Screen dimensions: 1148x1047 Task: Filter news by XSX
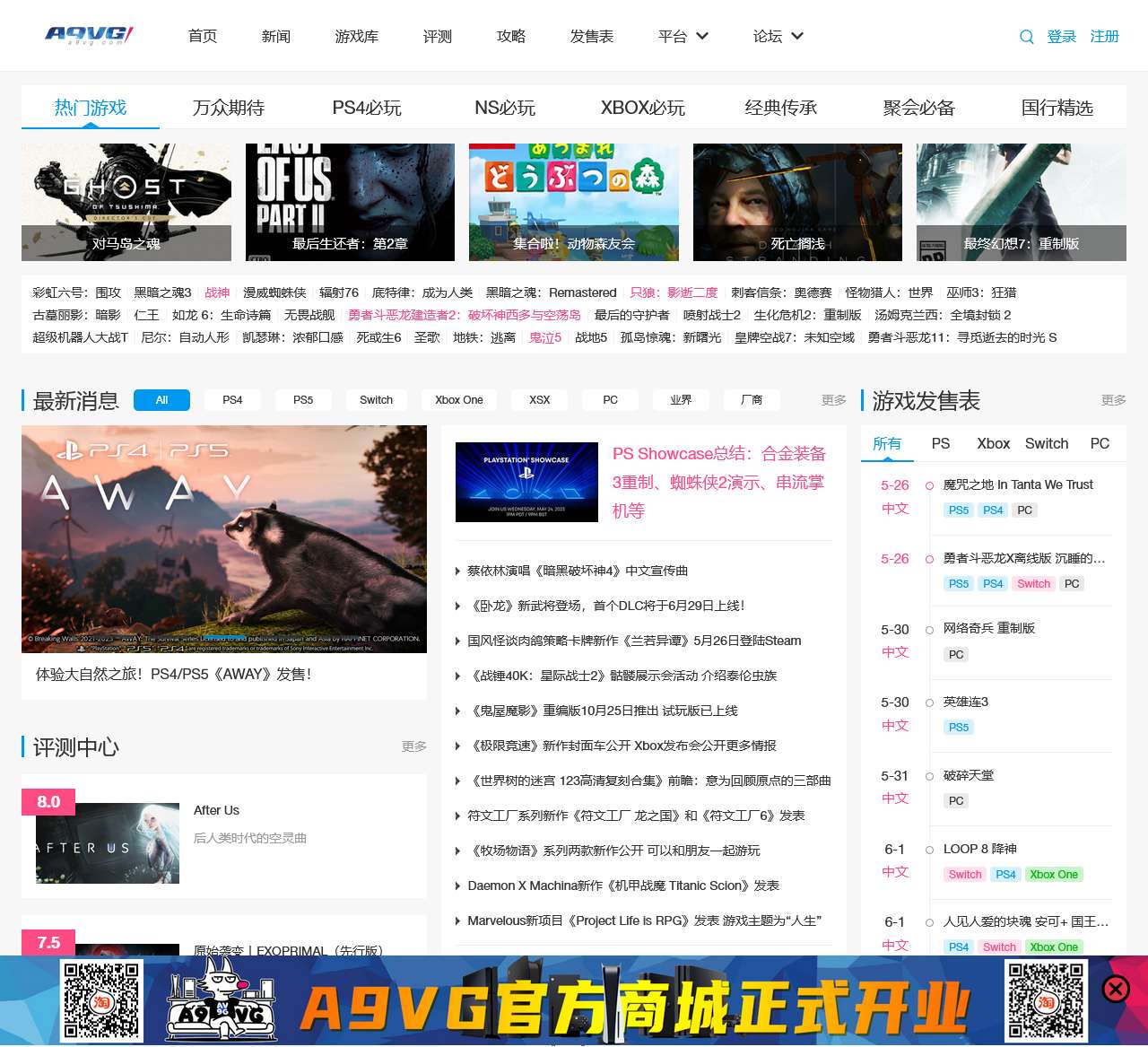point(540,400)
